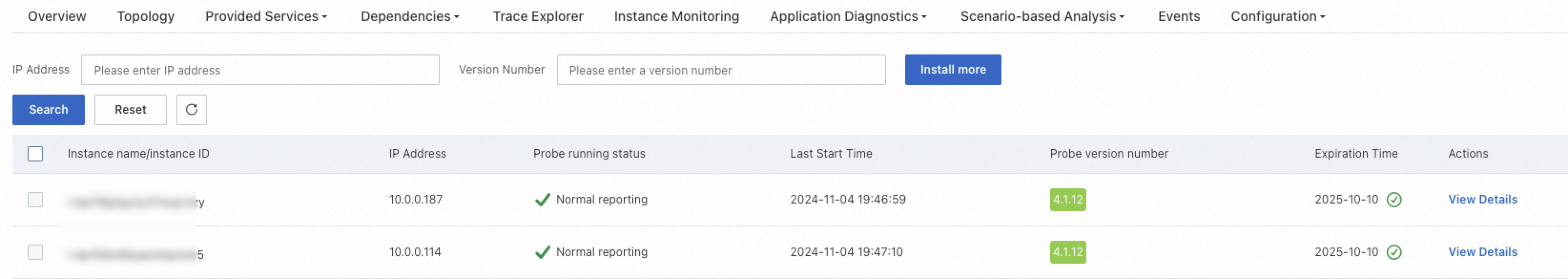This screenshot has width=1568, height=279.
Task: Check the box for instance 10.0.0.187
Action: click(35, 200)
